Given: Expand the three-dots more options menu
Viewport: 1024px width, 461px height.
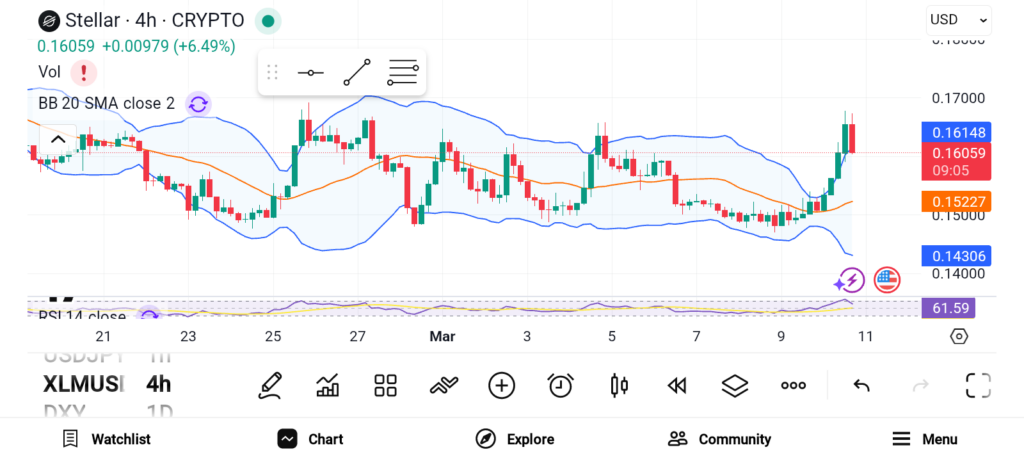Looking at the screenshot, I should click(794, 385).
